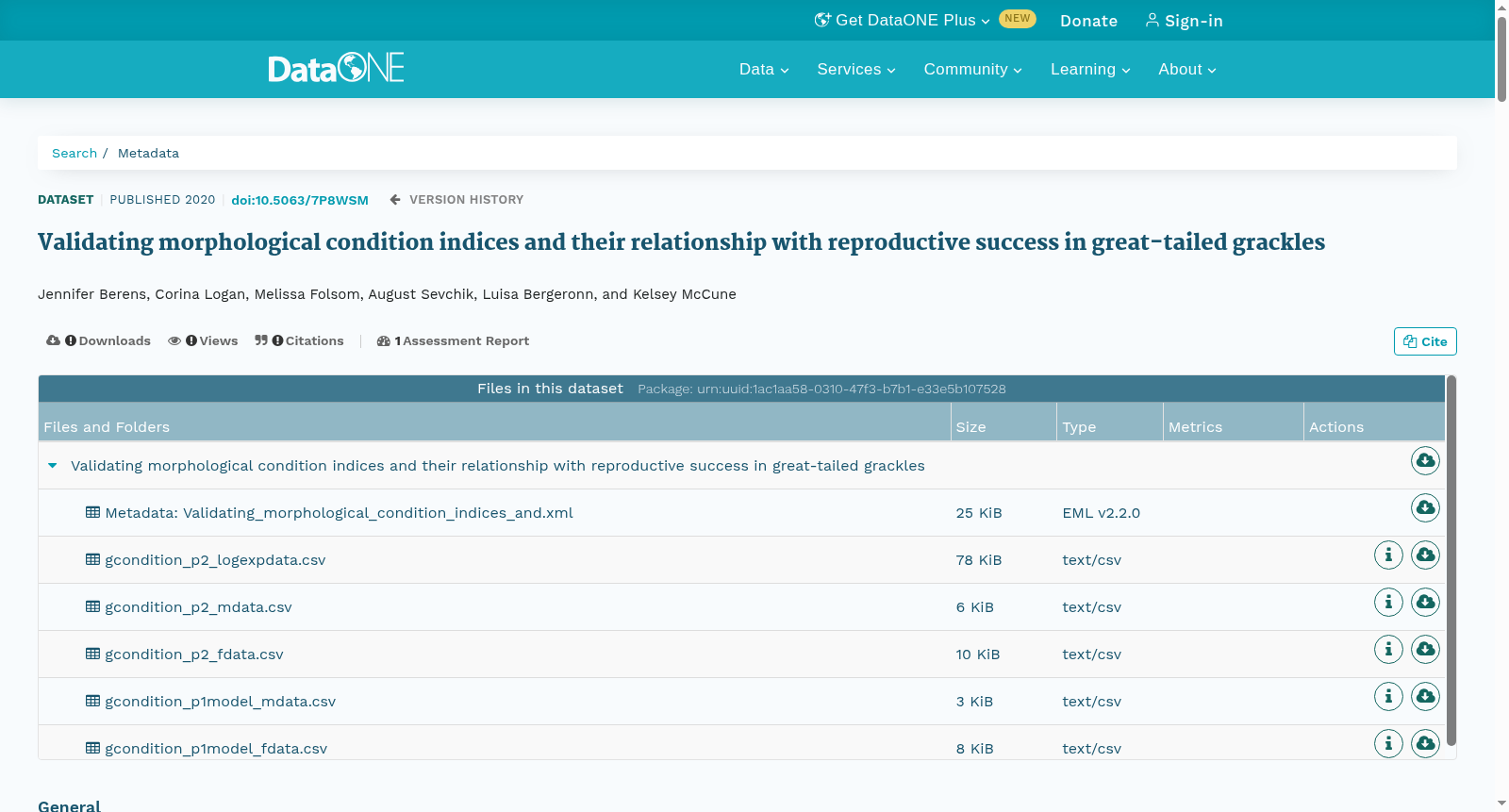This screenshot has height=812, width=1509.
Task: Open doi:10.5063/7P8WSM link
Action: (300, 200)
